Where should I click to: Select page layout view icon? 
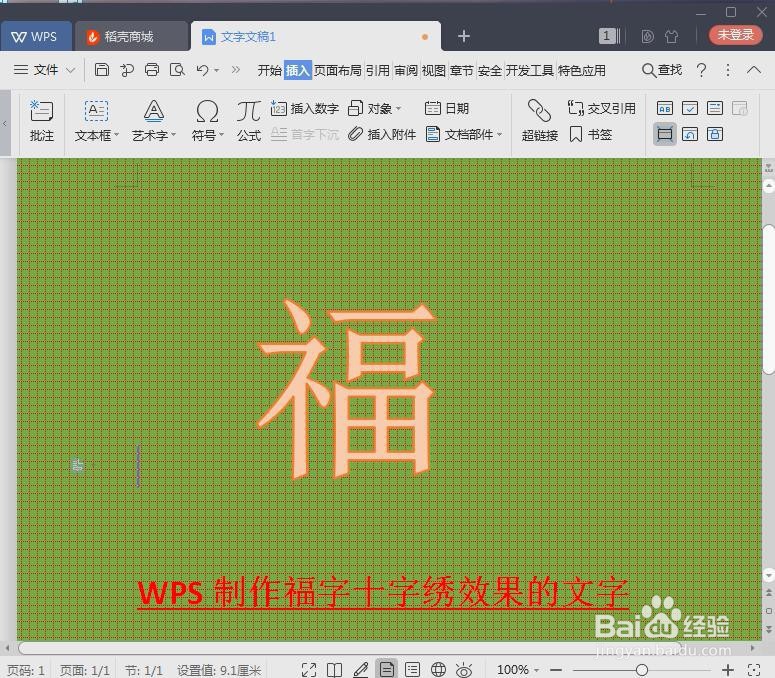[387, 670]
